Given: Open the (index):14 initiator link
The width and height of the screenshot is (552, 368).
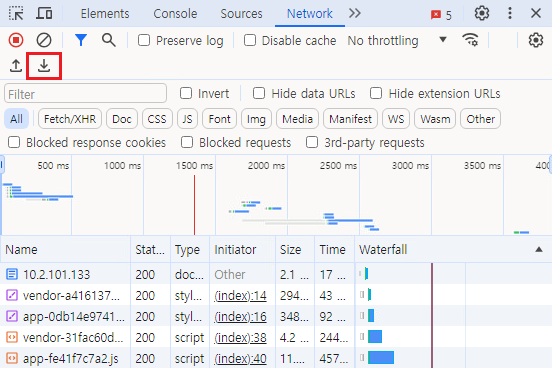Looking at the screenshot, I should [x=240, y=295].
